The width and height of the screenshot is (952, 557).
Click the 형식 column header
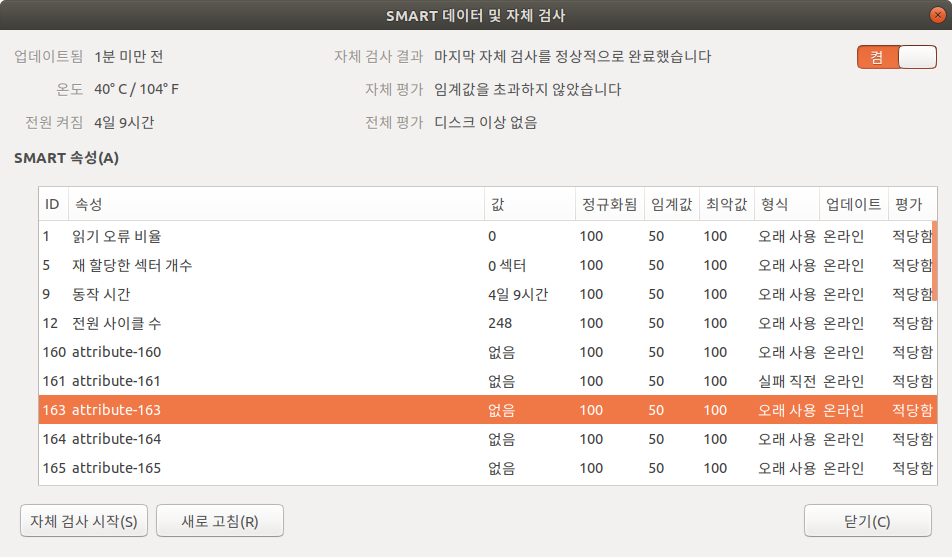tap(786, 204)
